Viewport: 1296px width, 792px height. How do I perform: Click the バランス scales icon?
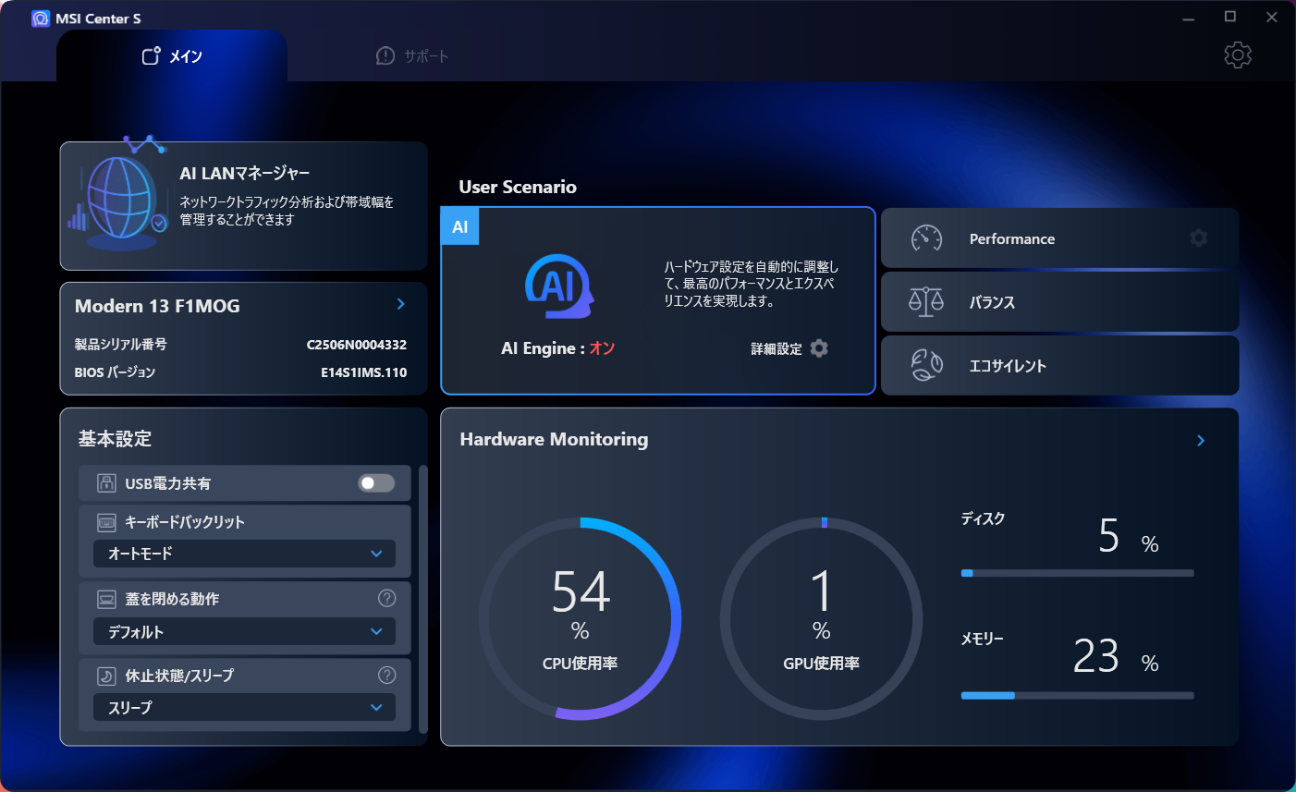[x=926, y=302]
